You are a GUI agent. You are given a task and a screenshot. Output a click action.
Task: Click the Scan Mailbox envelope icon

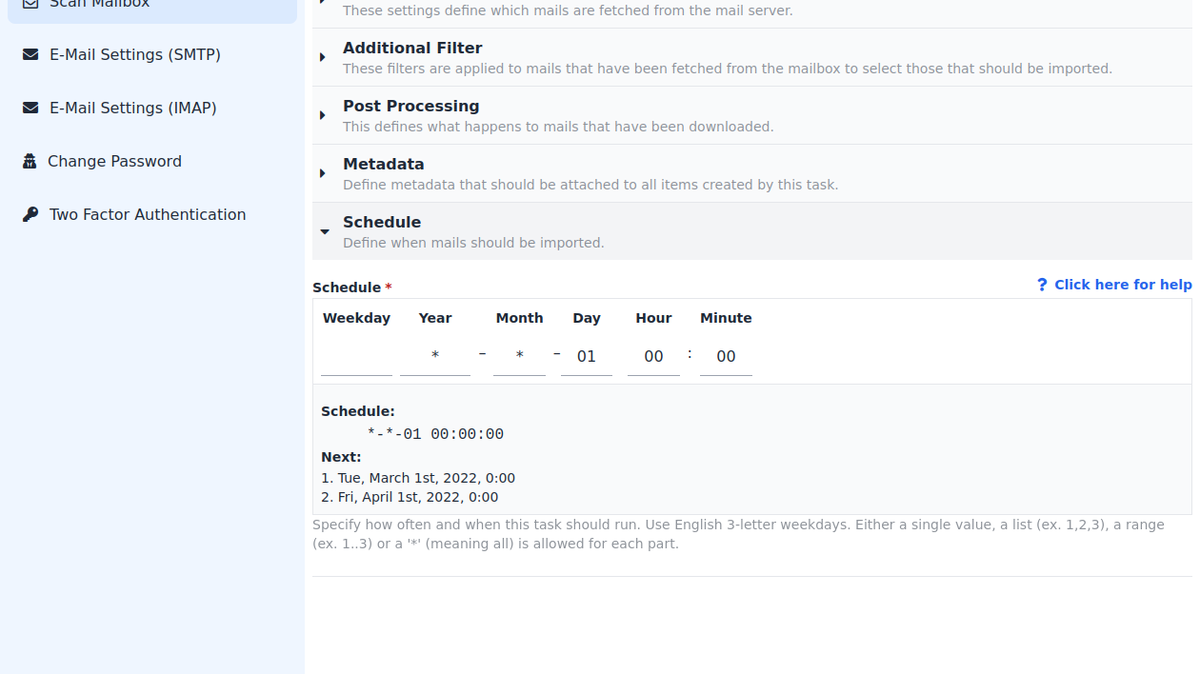click(x=31, y=3)
